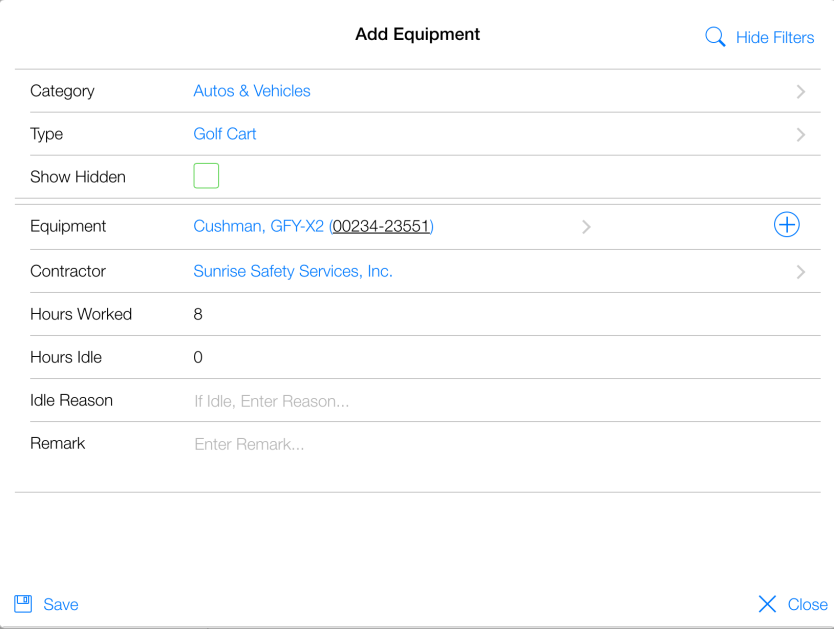This screenshot has width=834, height=629.
Task: Open the Cushman, GFY-X2 equipment value
Action: pos(258,227)
